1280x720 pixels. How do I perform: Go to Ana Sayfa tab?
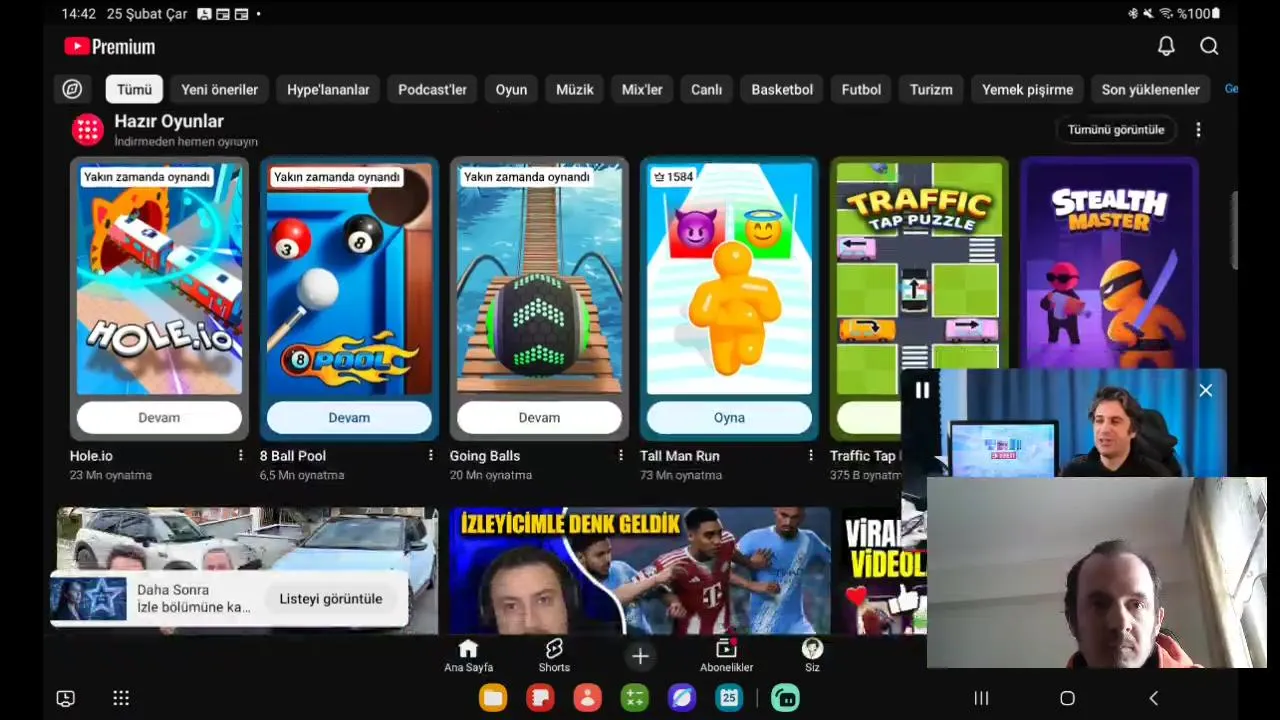[x=468, y=656]
